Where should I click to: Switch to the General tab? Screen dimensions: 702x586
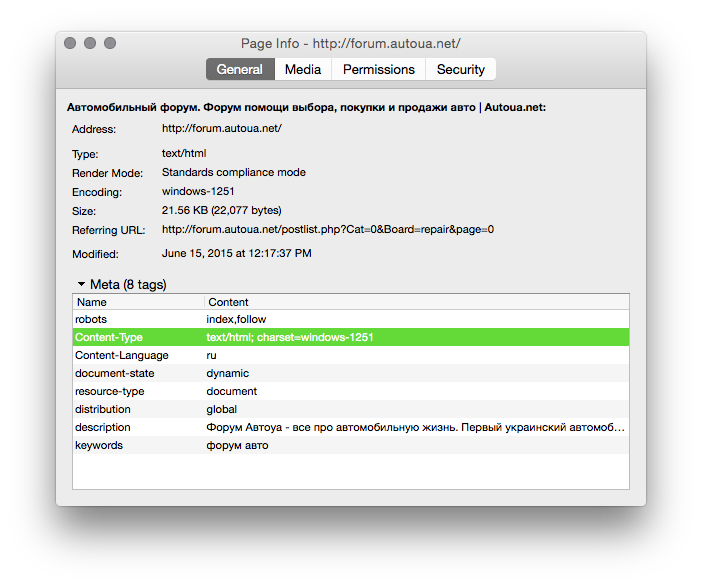tap(240, 69)
